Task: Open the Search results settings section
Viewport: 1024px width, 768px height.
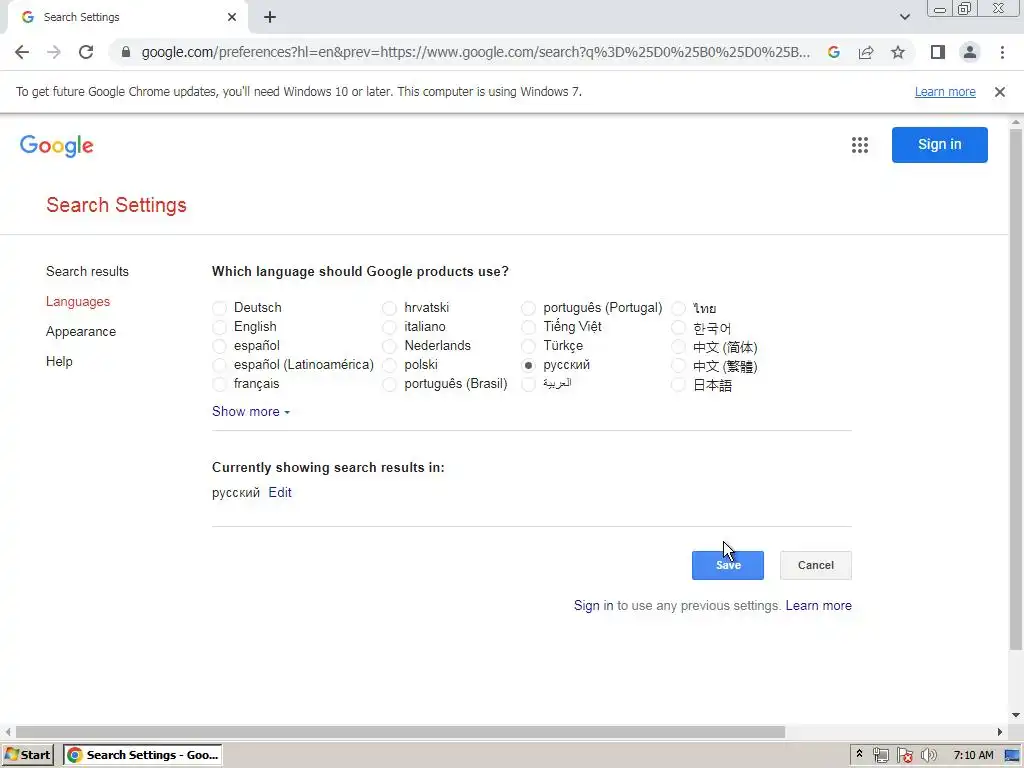Action: pyautogui.click(x=88, y=272)
